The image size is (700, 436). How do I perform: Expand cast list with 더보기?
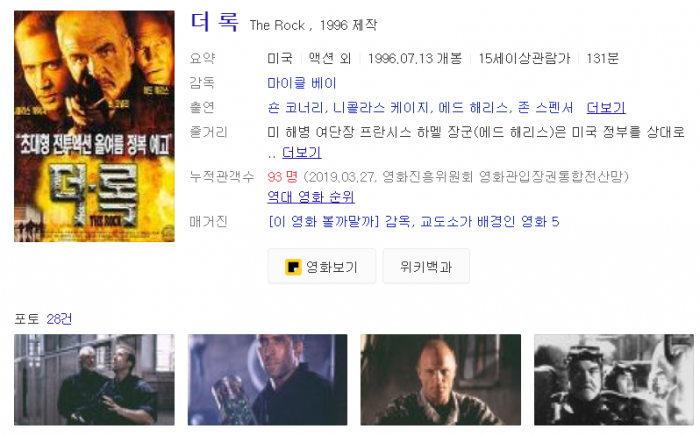606,108
